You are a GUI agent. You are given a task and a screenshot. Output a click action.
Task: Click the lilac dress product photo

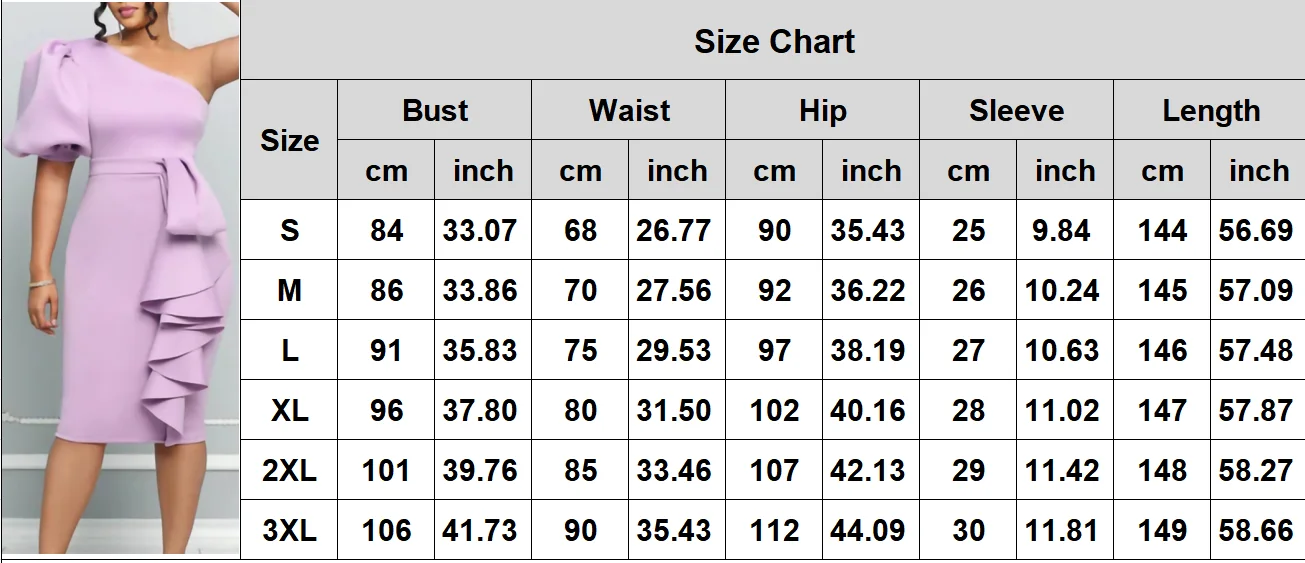point(120,278)
